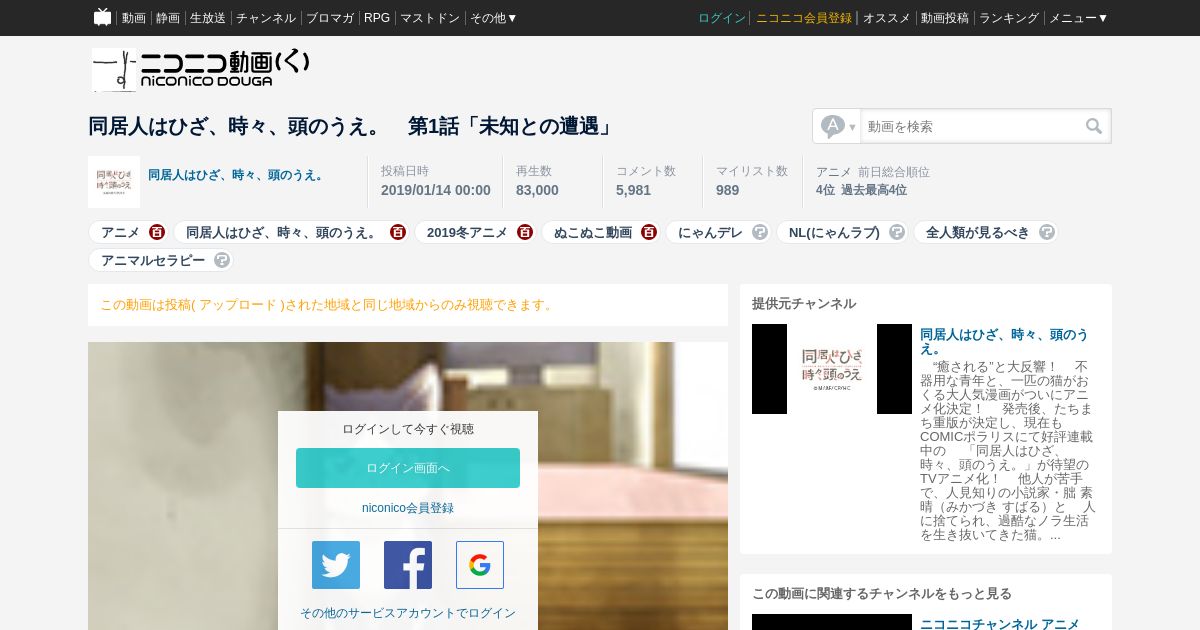Open dictionary icon beside 同居人はひざ、時々、頭のうえ。 tag
This screenshot has height=630, width=1200.
[398, 232]
